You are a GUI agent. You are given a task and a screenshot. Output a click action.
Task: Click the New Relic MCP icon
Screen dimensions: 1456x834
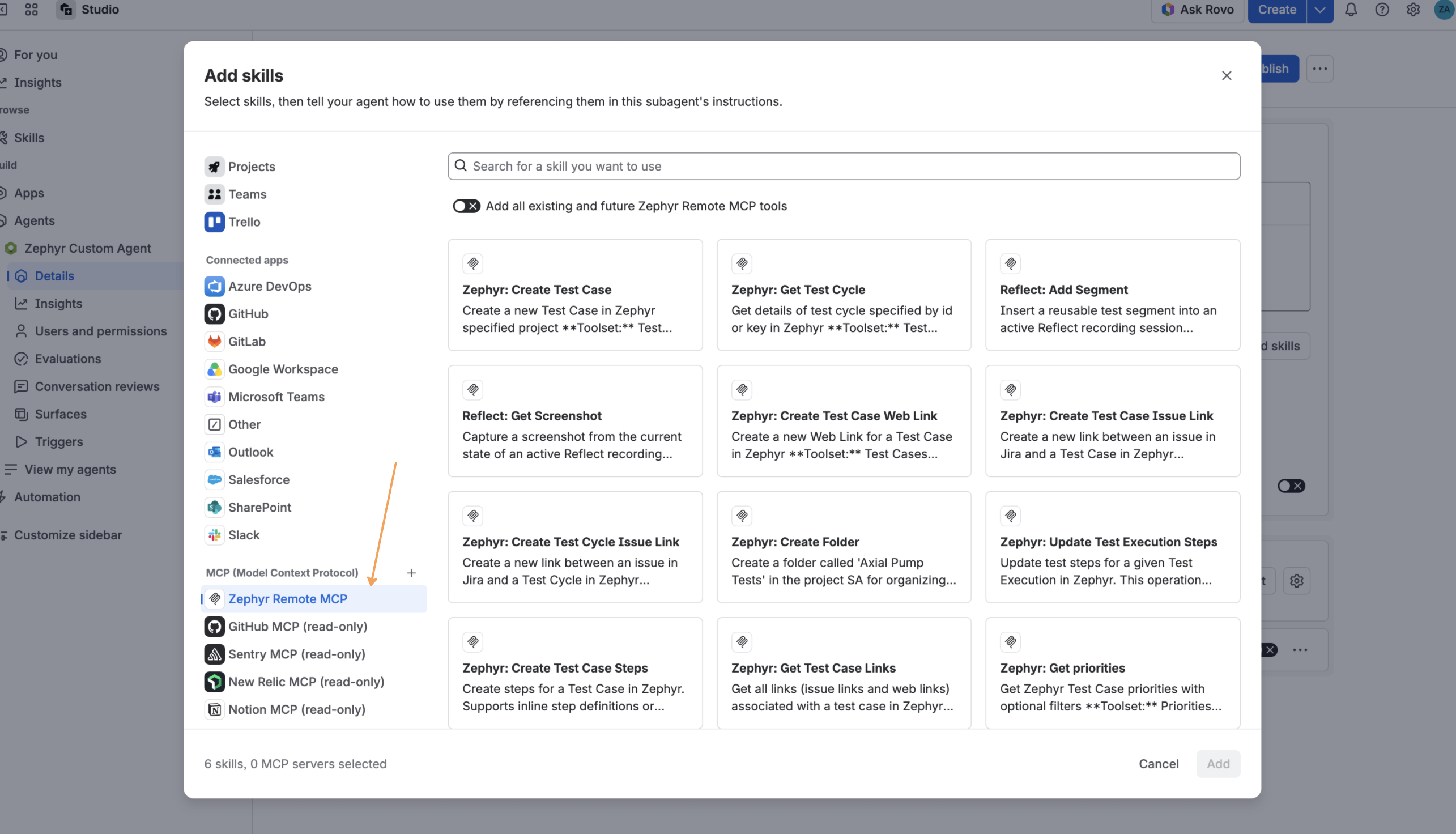coord(214,682)
